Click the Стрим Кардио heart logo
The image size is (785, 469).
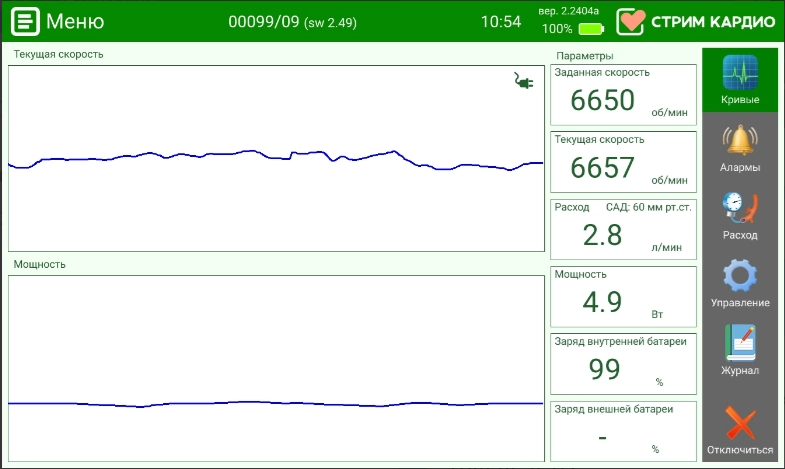click(631, 21)
